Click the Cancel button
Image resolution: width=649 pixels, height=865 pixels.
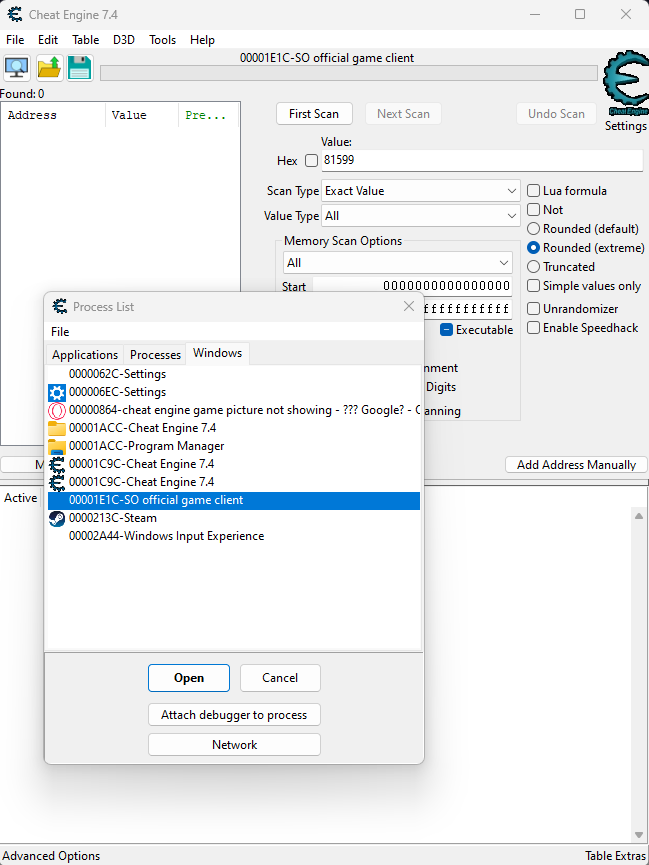coord(280,677)
